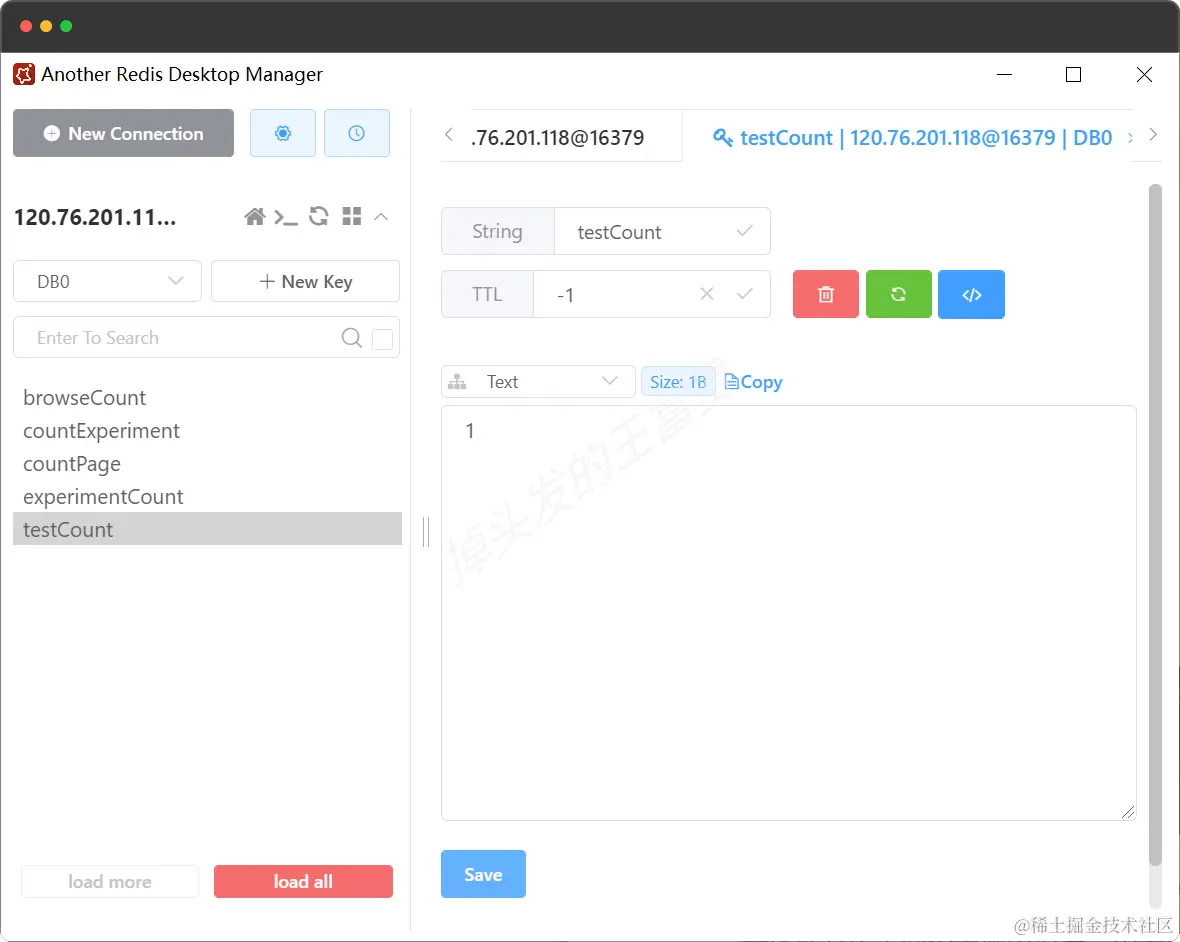
Task: Refresh the connection key list
Action: pos(318,217)
